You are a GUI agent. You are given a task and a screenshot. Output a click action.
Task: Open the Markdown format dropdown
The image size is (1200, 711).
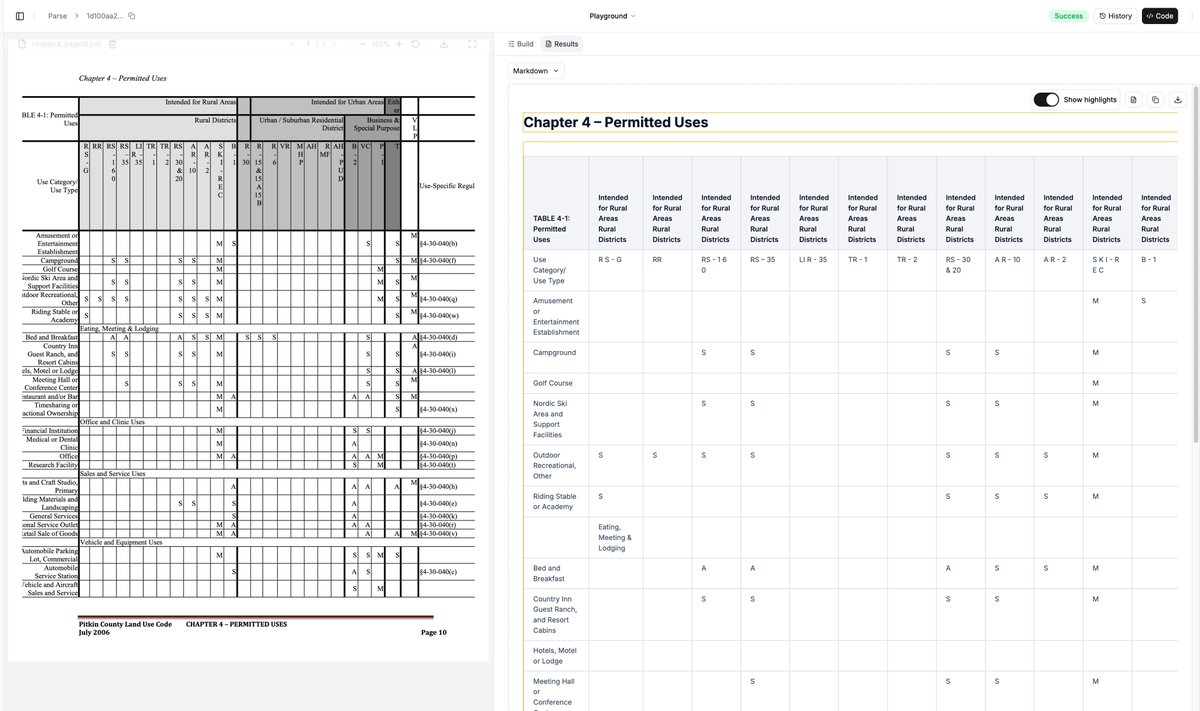tap(534, 71)
